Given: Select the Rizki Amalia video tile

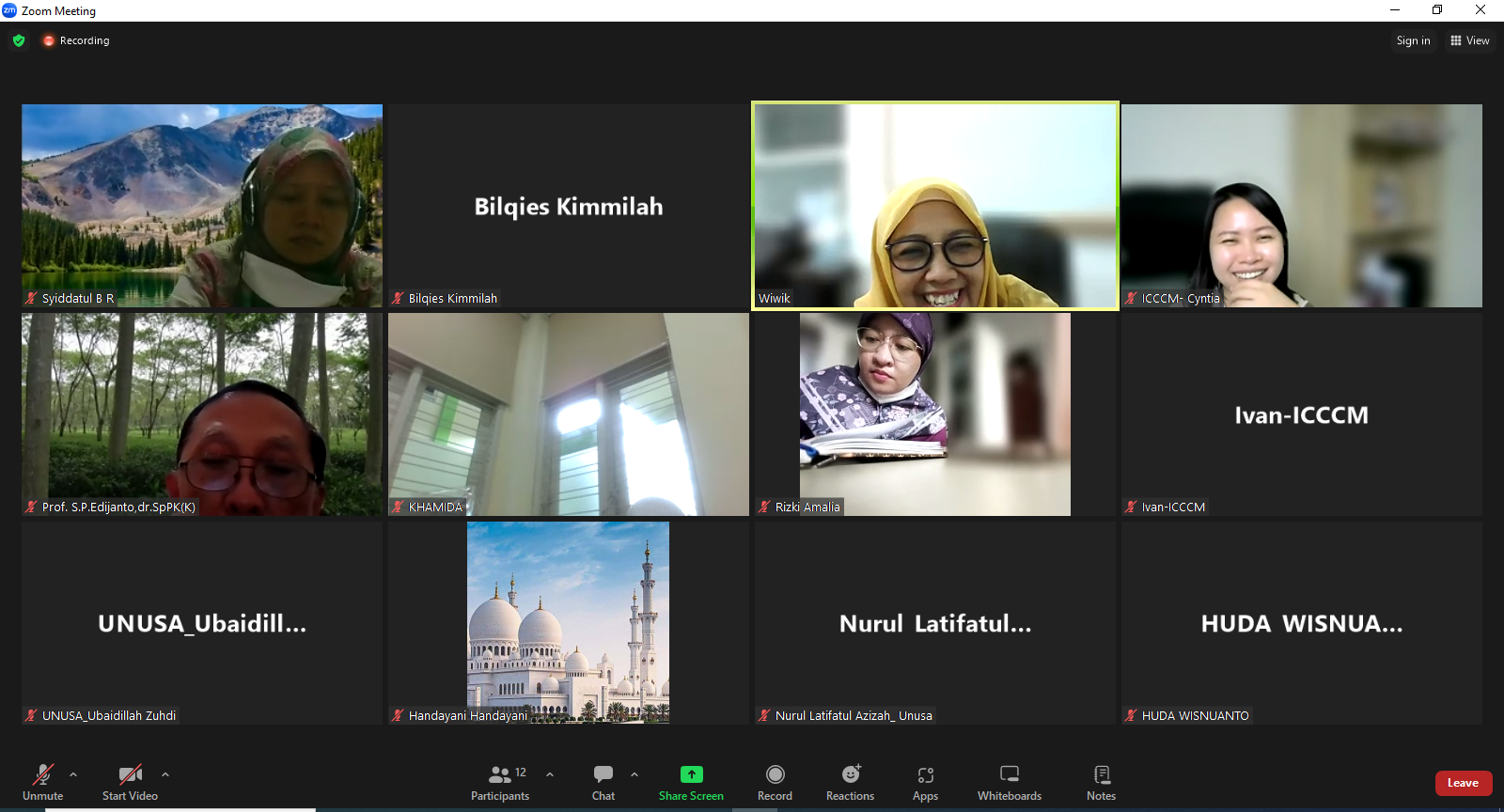Looking at the screenshot, I should point(935,414).
